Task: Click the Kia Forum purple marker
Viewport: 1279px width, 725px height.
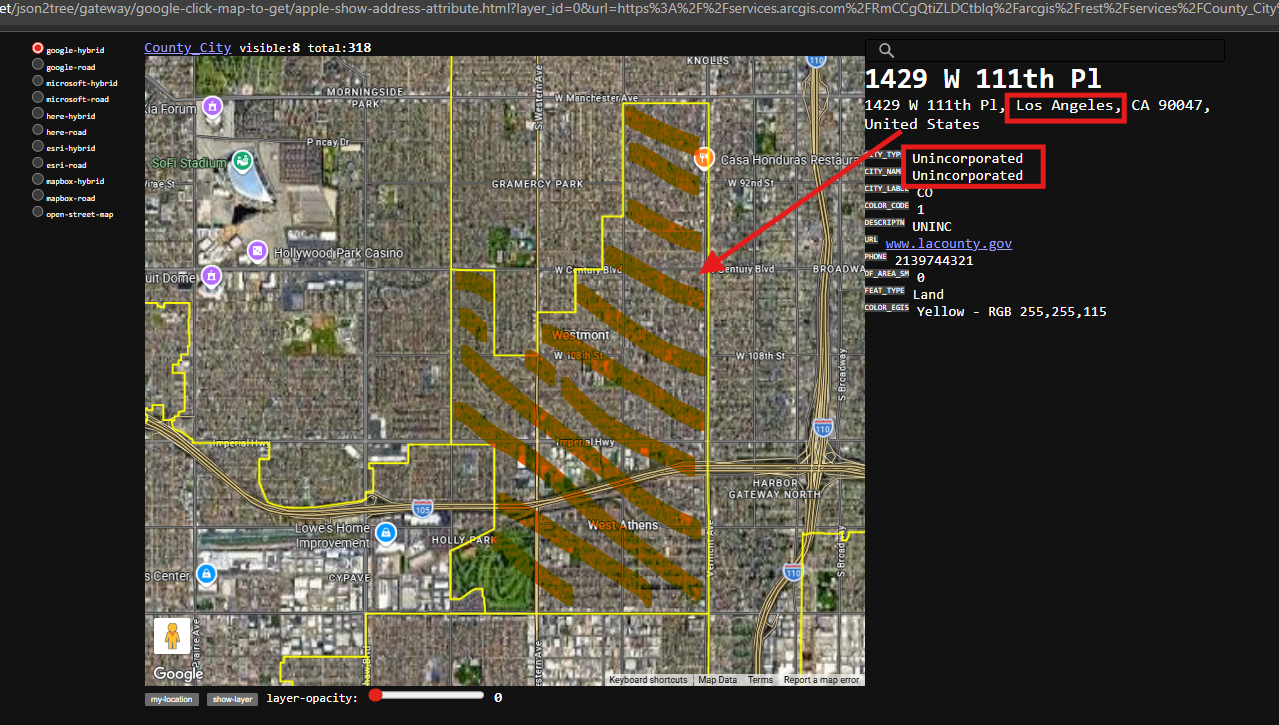Action: coord(212,106)
